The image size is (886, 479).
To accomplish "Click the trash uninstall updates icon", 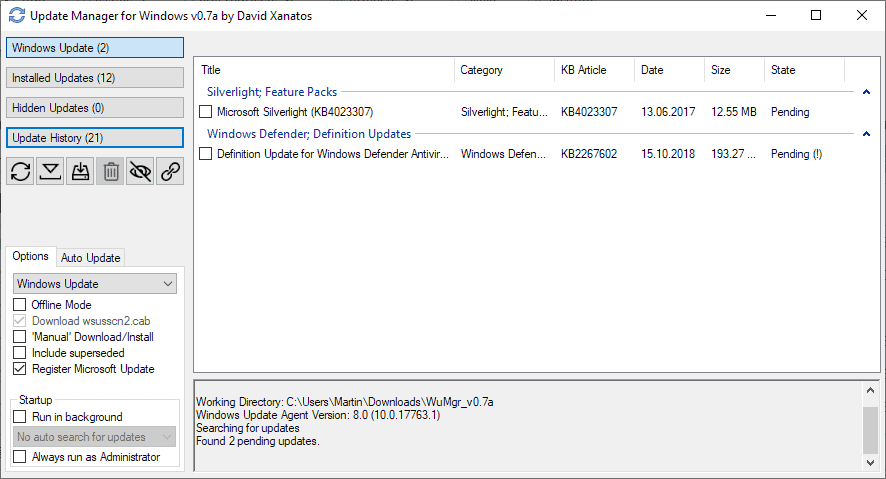I will [110, 171].
